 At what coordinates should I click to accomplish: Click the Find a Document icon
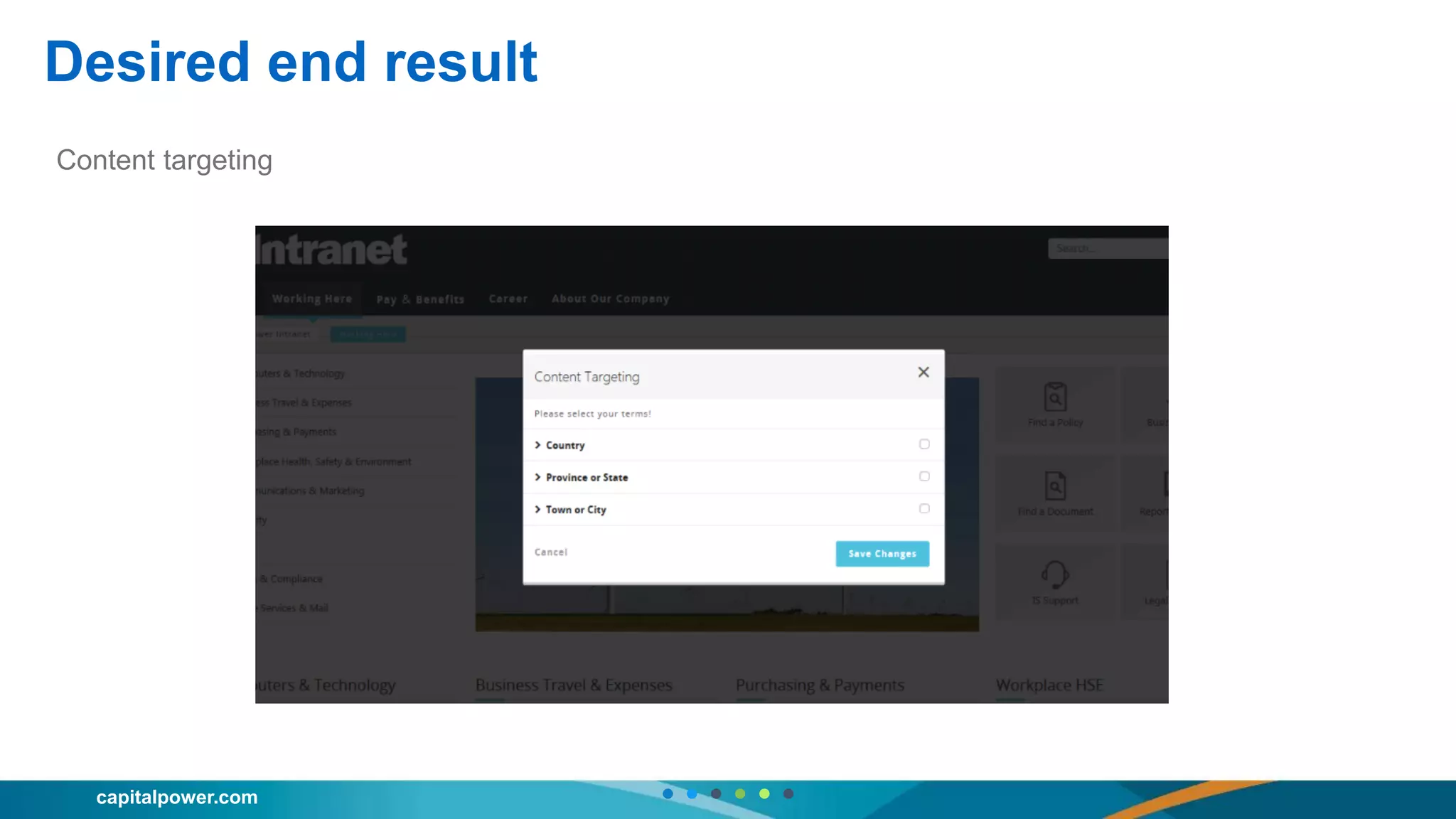point(1055,486)
